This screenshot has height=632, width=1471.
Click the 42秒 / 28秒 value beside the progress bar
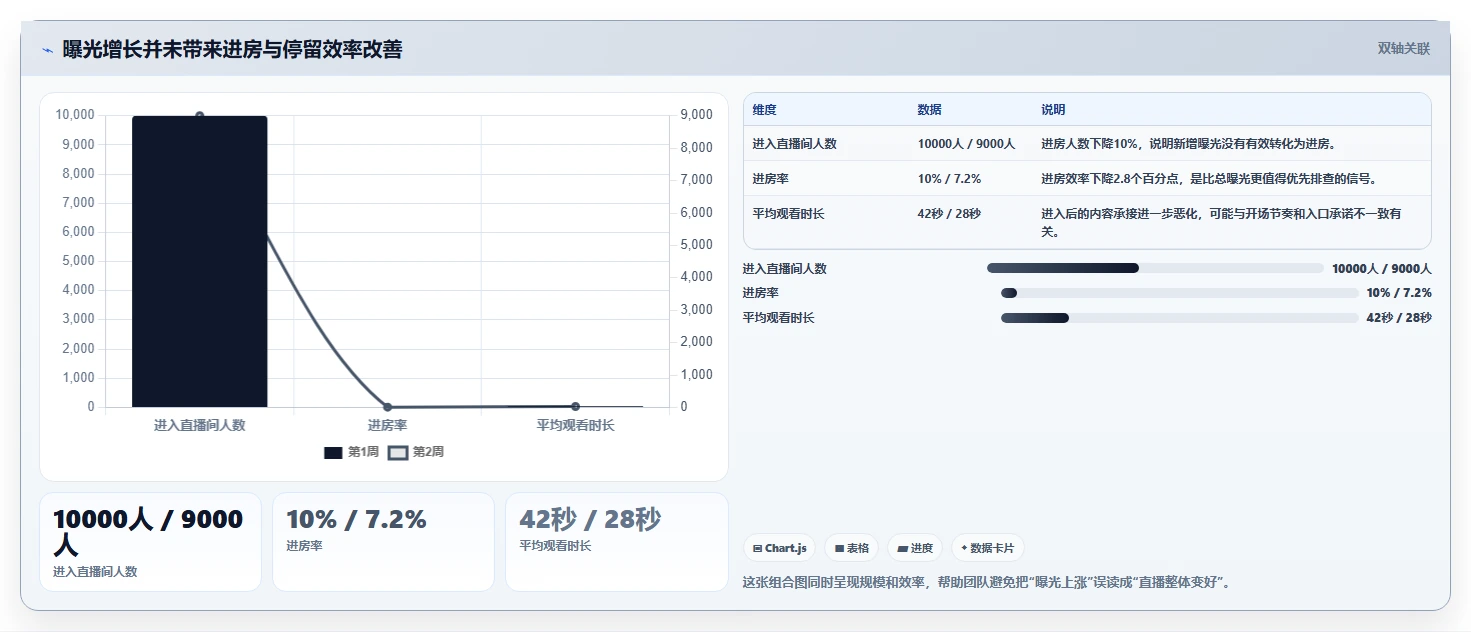click(1399, 318)
